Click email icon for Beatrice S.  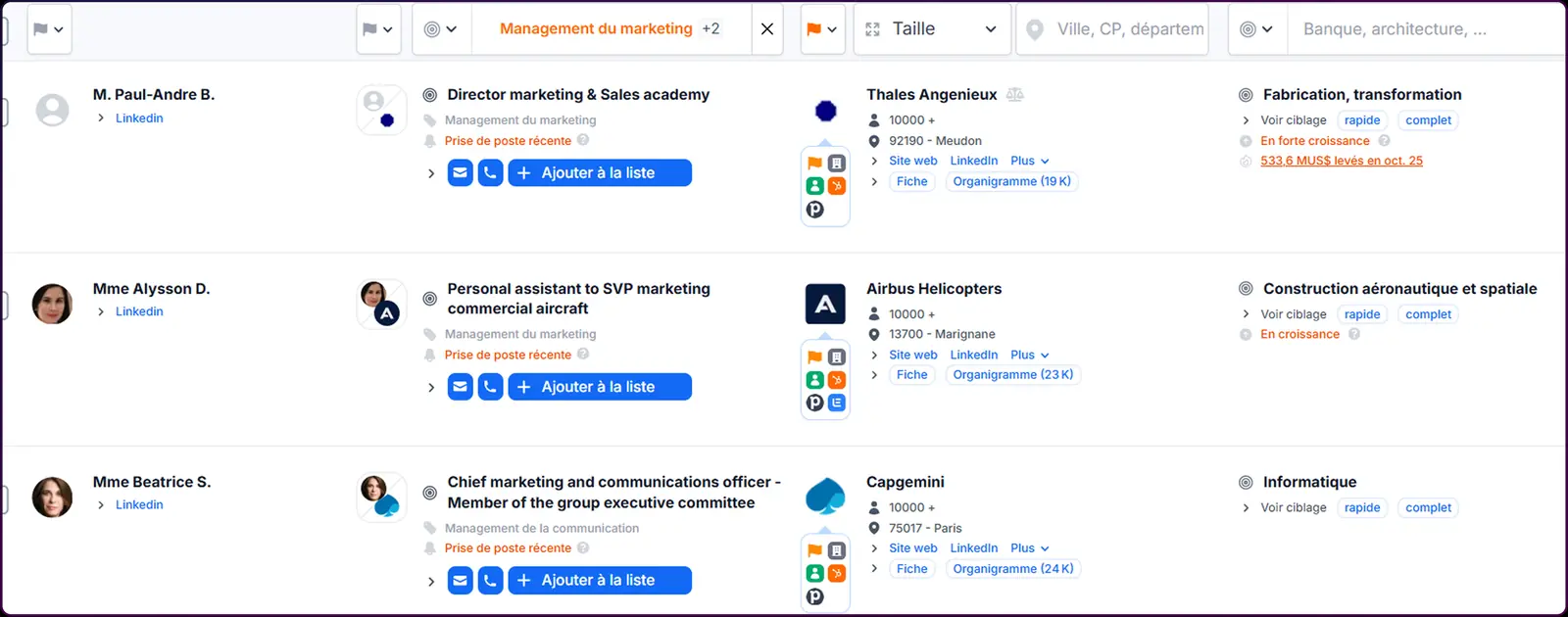(461, 581)
